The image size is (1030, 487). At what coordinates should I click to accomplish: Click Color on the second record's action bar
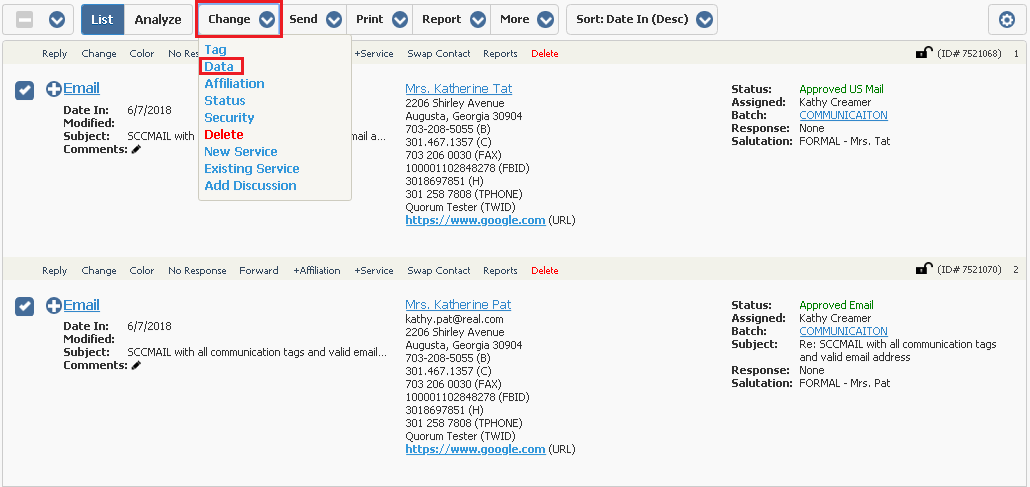142,271
